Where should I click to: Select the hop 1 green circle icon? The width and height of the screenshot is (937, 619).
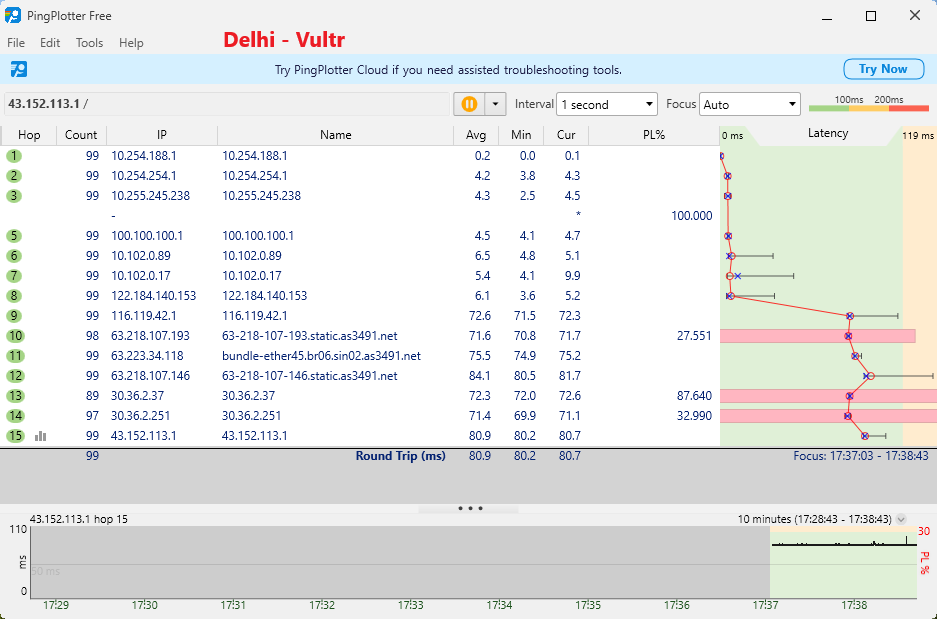pyautogui.click(x=14, y=156)
